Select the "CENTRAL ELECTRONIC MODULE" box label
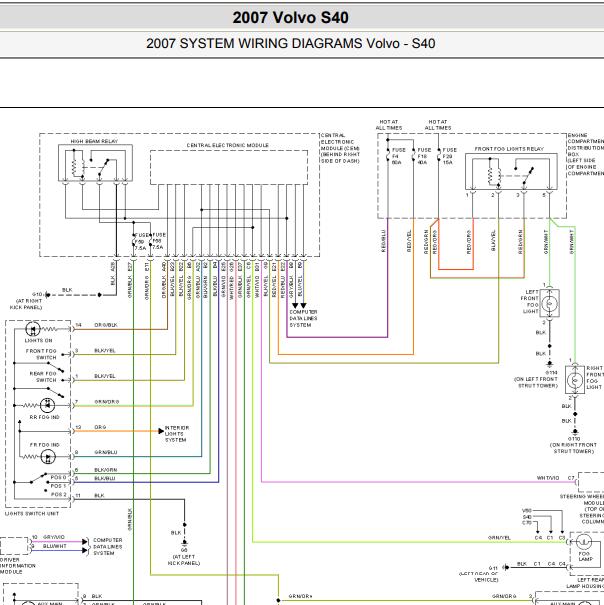 pyautogui.click(x=228, y=145)
